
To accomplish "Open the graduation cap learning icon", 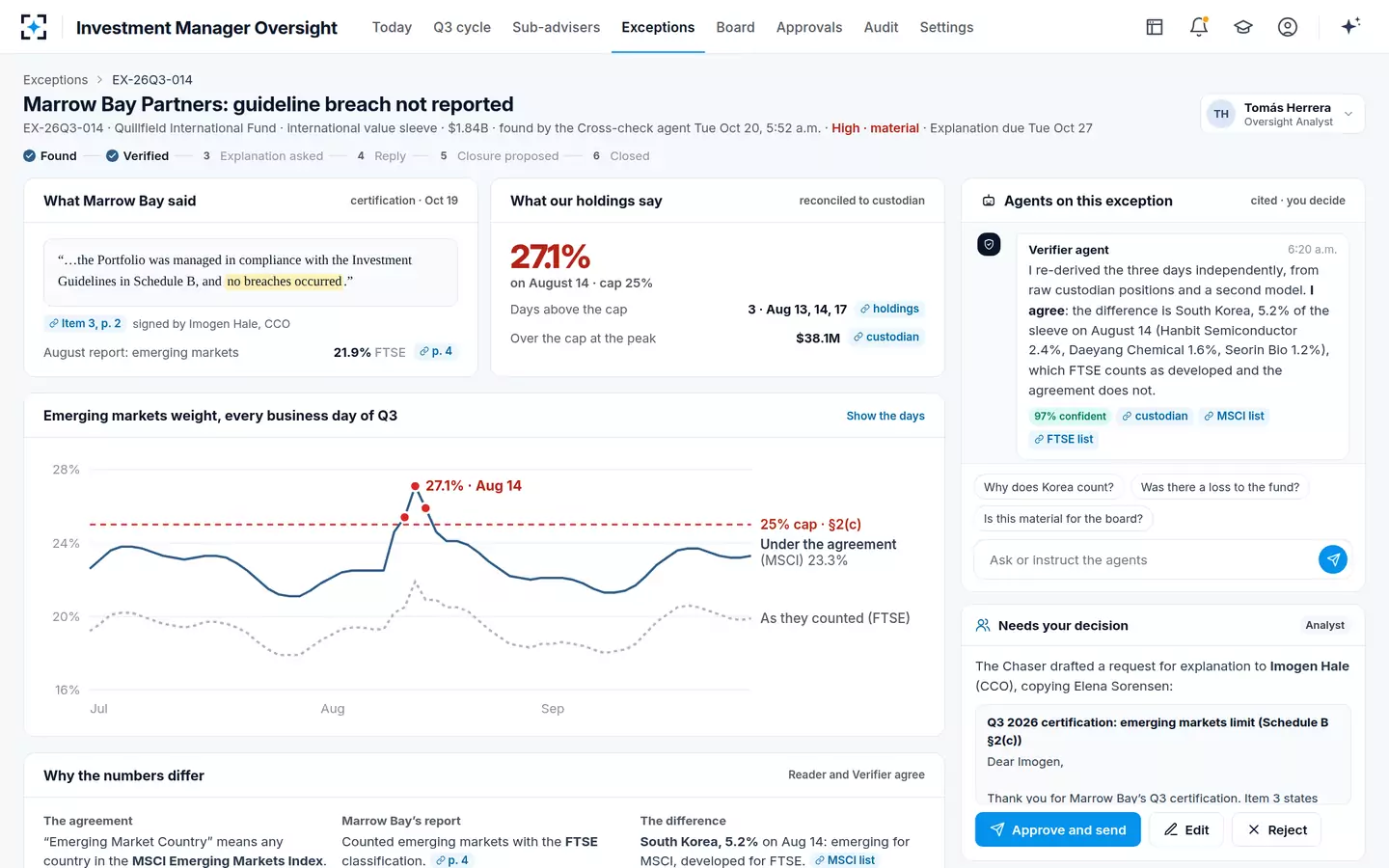I will point(1243,27).
